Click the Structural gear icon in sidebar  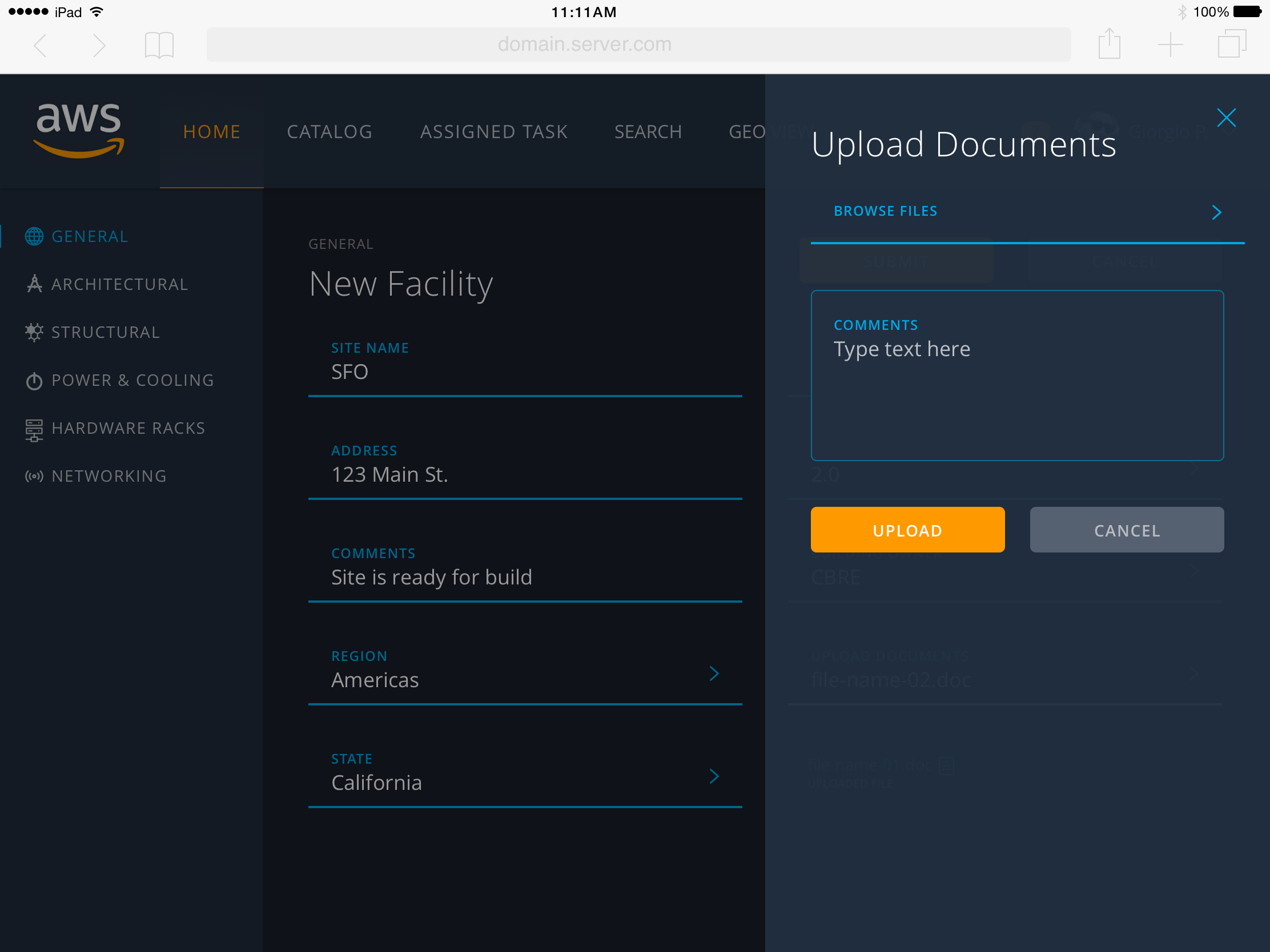pos(34,332)
